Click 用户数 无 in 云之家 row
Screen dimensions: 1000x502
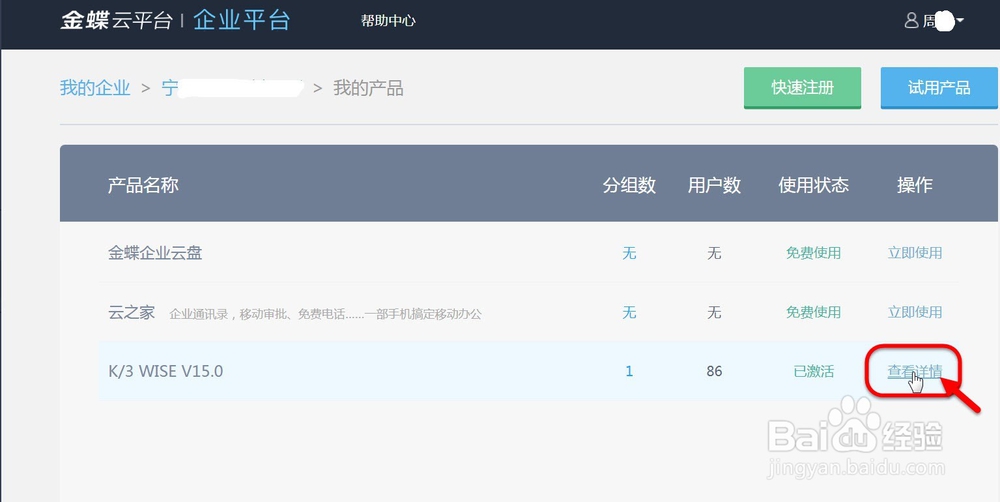point(714,313)
